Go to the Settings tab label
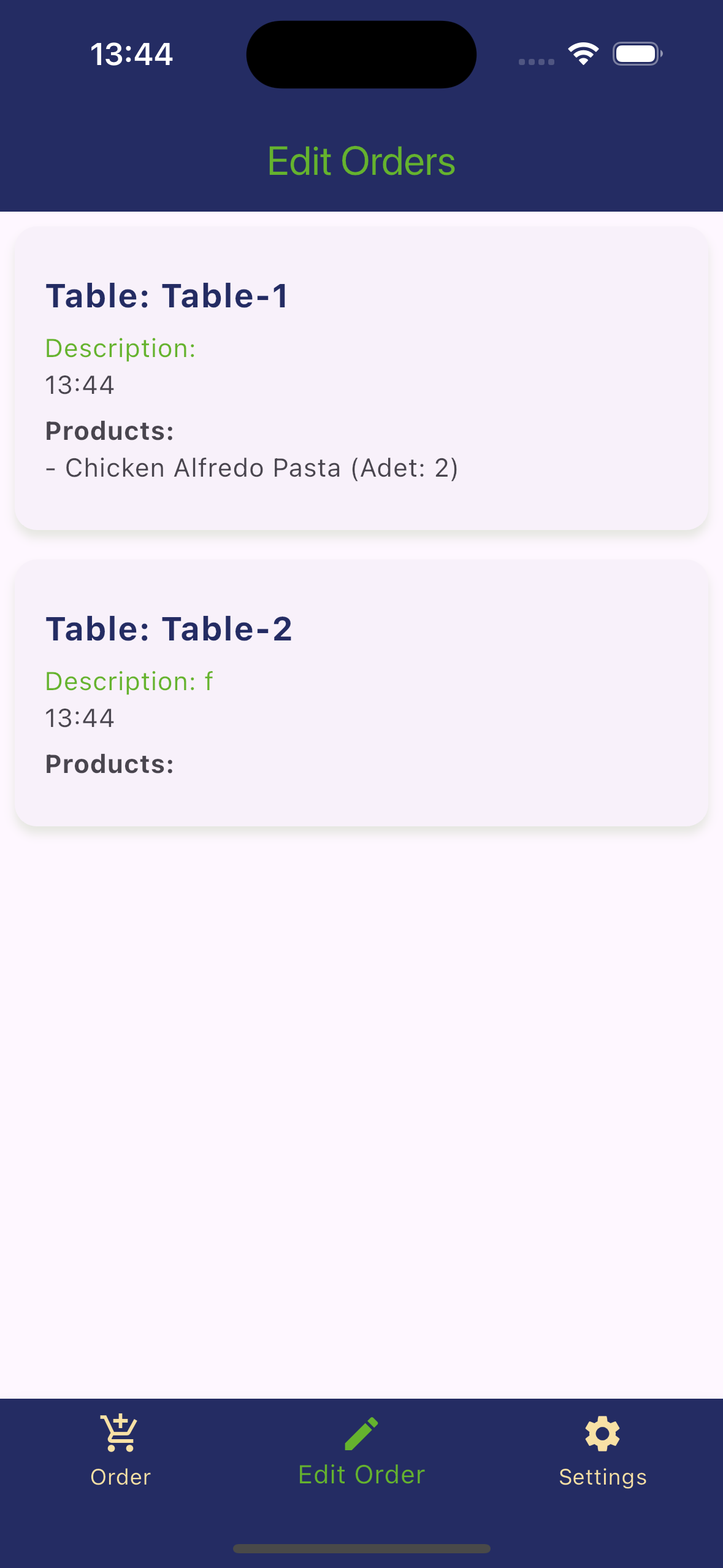This screenshot has height=1568, width=723. tap(602, 1477)
